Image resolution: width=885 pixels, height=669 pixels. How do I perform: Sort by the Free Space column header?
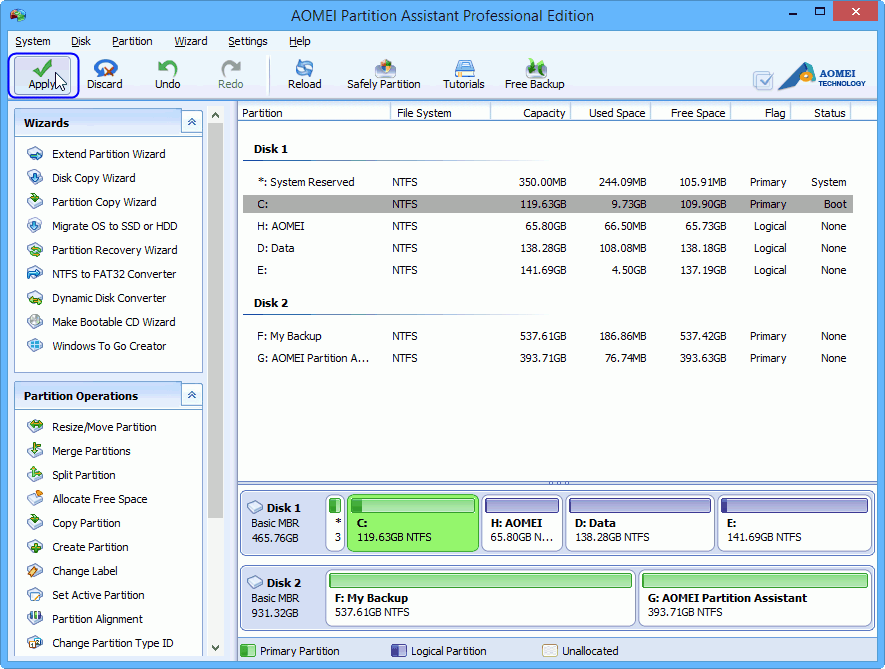691,113
